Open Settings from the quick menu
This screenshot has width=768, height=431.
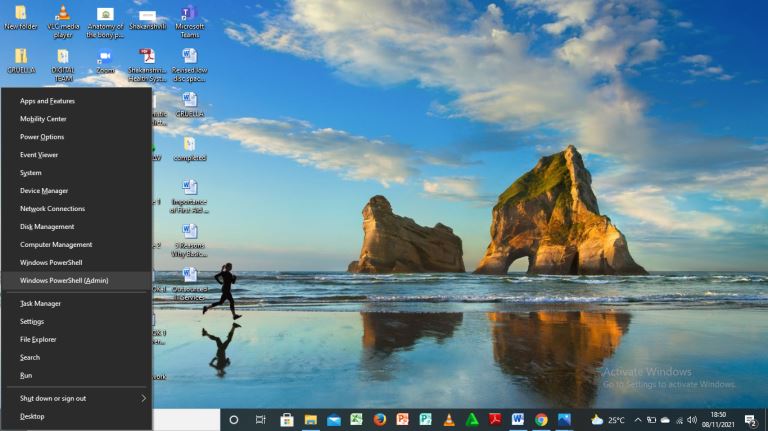(x=76, y=321)
